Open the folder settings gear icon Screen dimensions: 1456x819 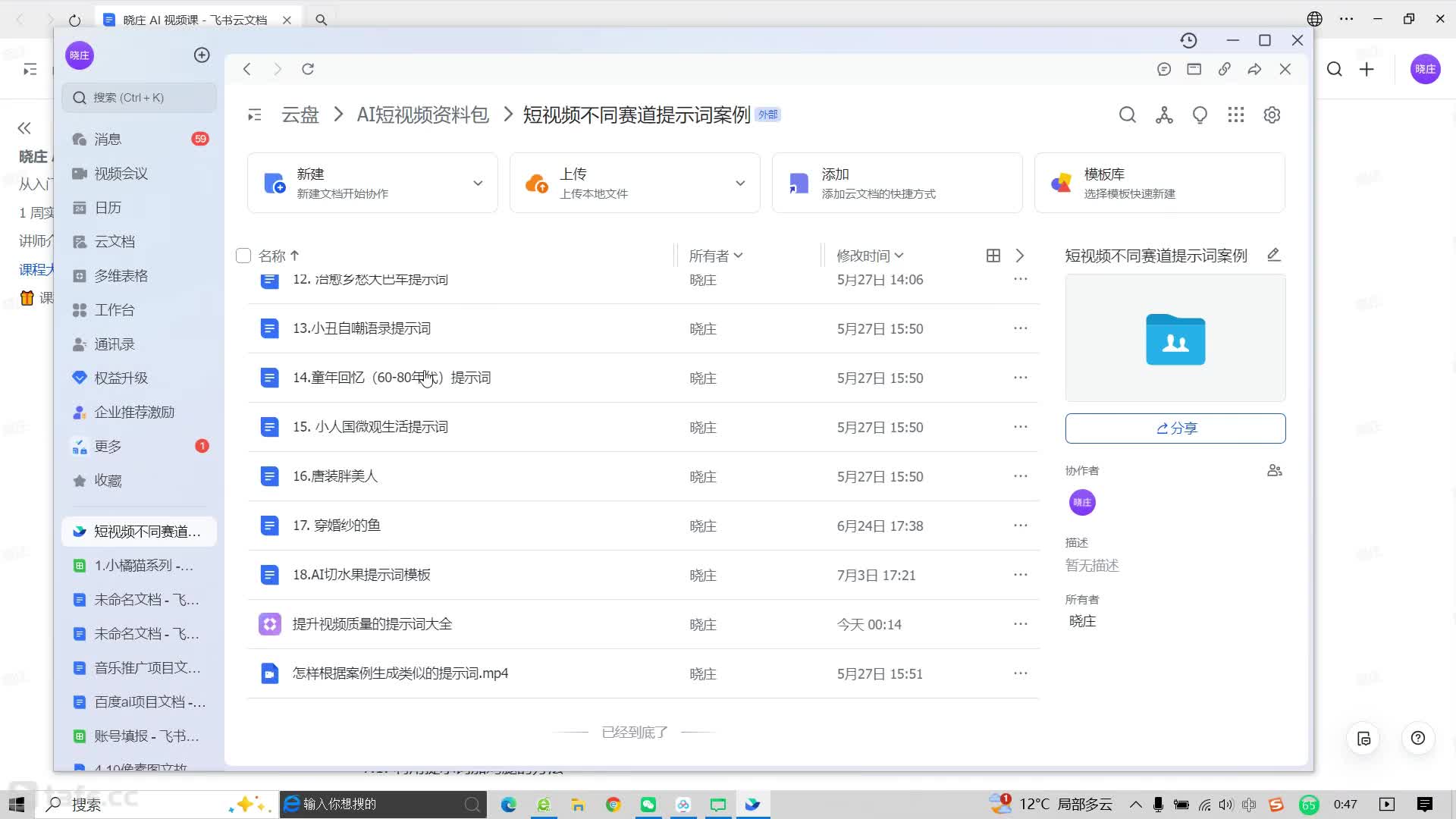pyautogui.click(x=1272, y=115)
